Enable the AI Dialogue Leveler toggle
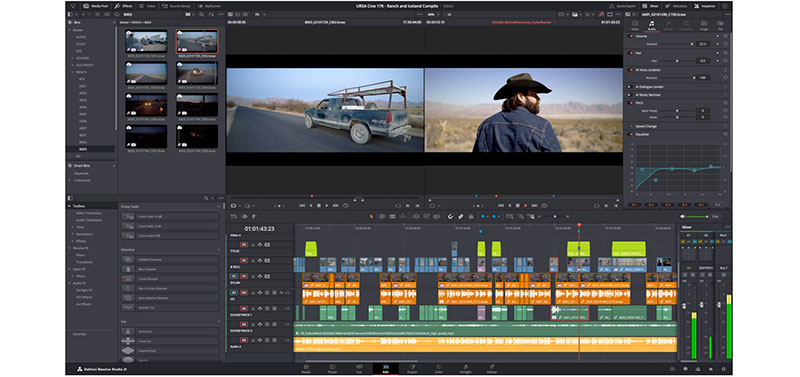The height and width of the screenshot is (377, 800). pos(631,87)
